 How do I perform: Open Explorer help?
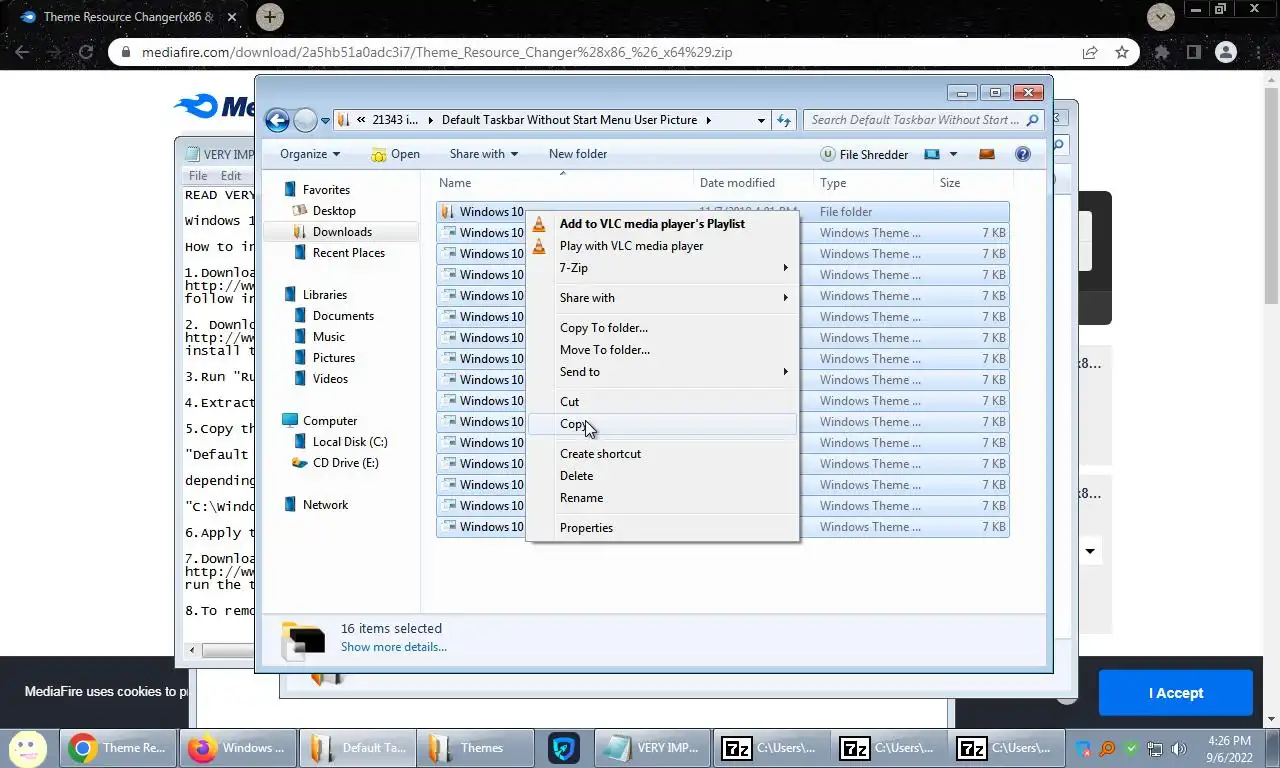[x=1022, y=154]
